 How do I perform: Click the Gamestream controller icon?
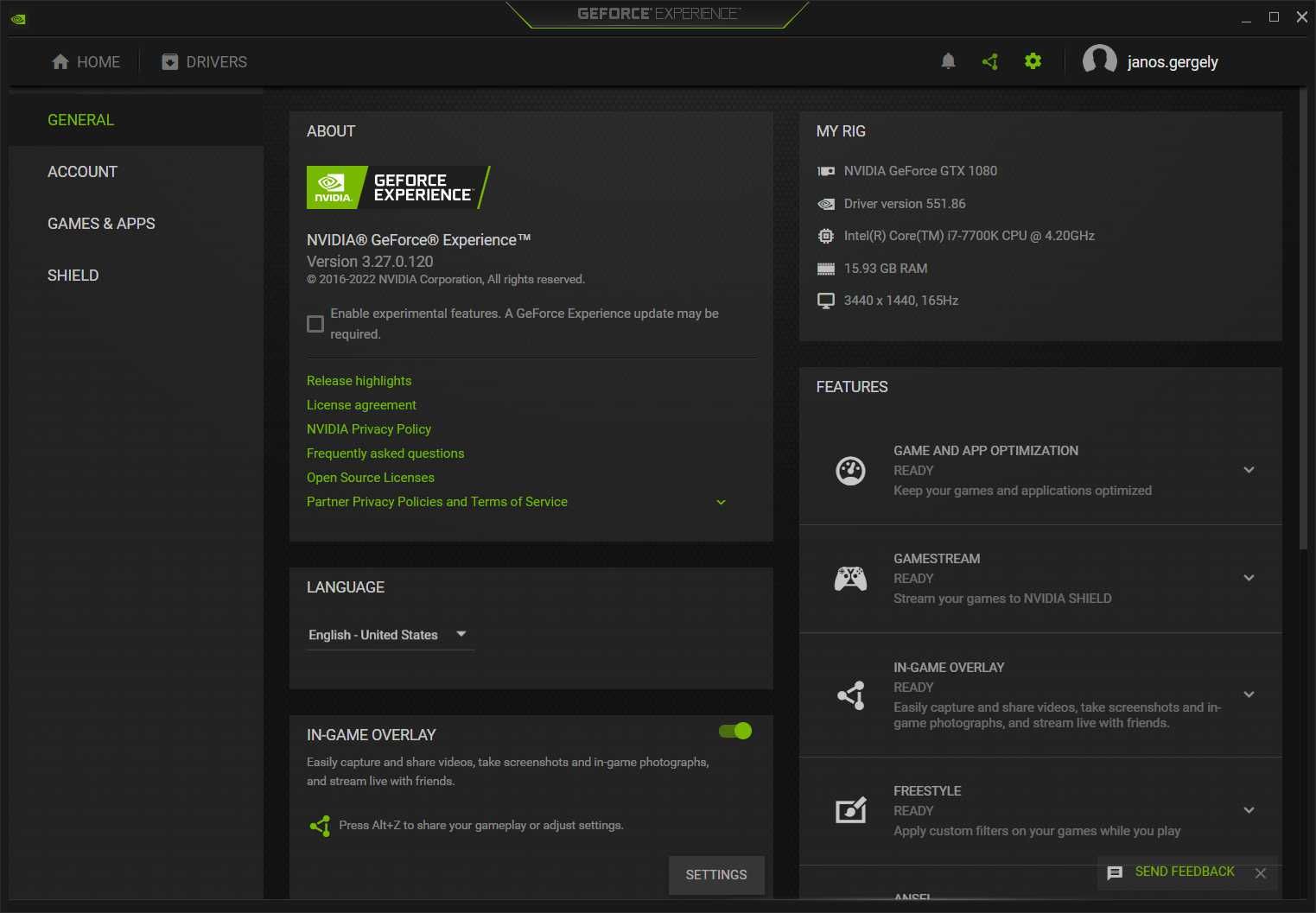tap(850, 578)
